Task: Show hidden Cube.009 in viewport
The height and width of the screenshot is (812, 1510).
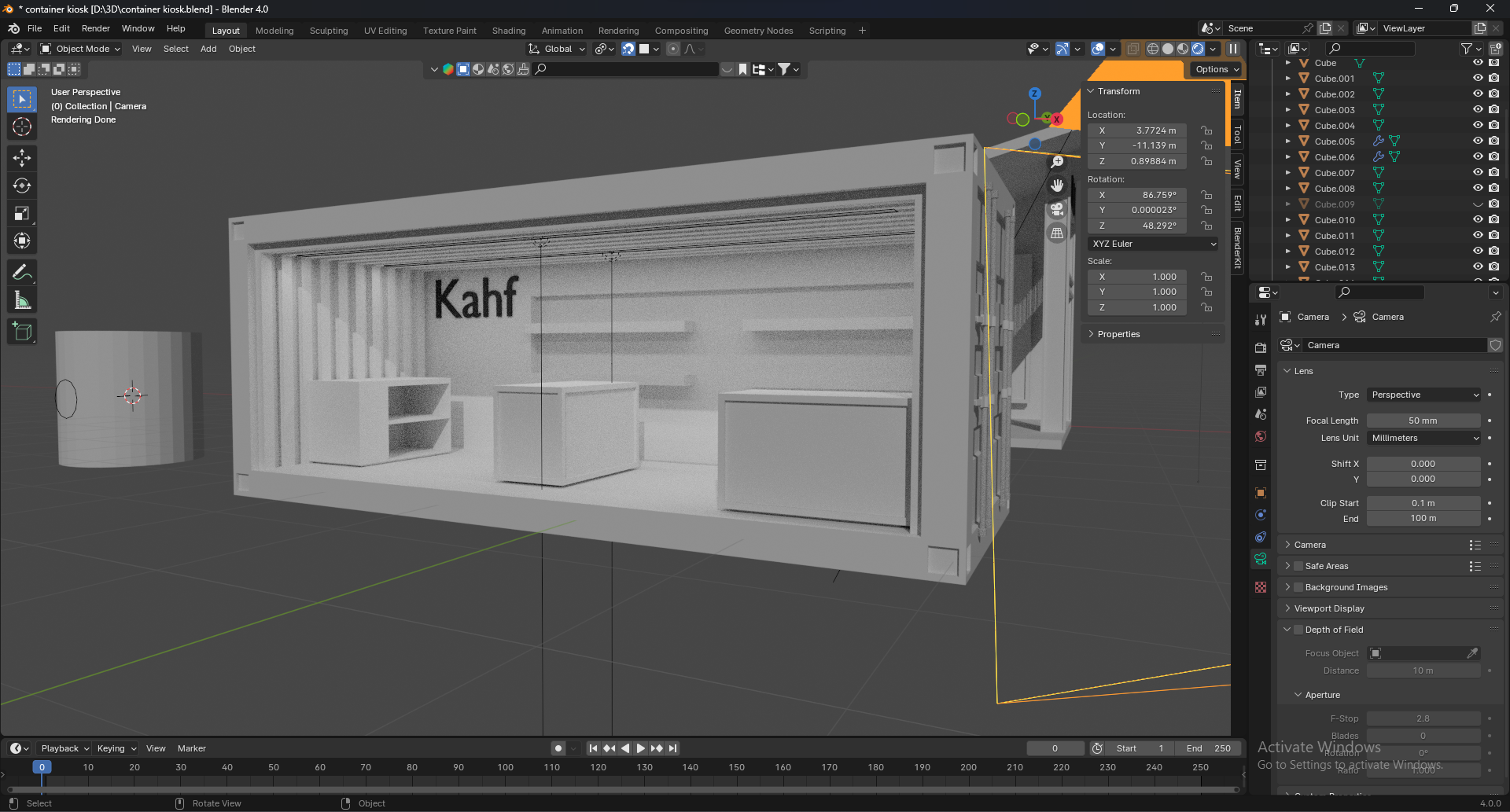Action: point(1478,204)
